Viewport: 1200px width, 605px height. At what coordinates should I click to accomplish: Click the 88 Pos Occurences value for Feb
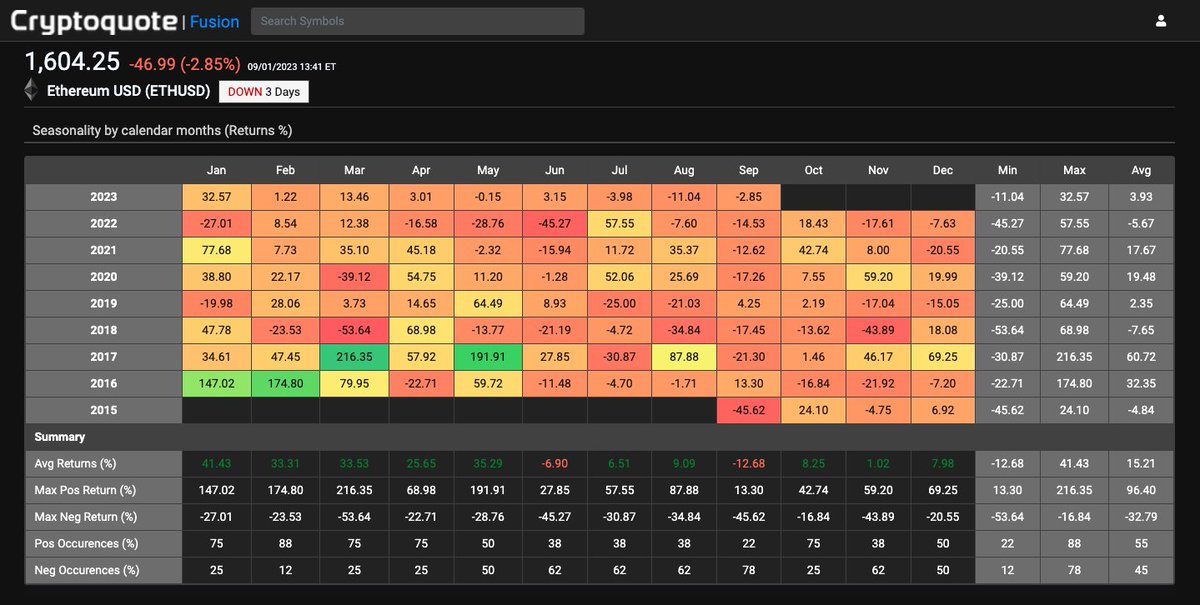pos(285,544)
